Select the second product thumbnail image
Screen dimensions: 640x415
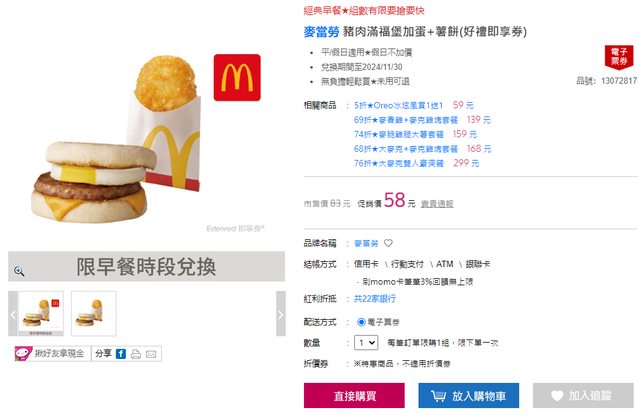(94, 313)
